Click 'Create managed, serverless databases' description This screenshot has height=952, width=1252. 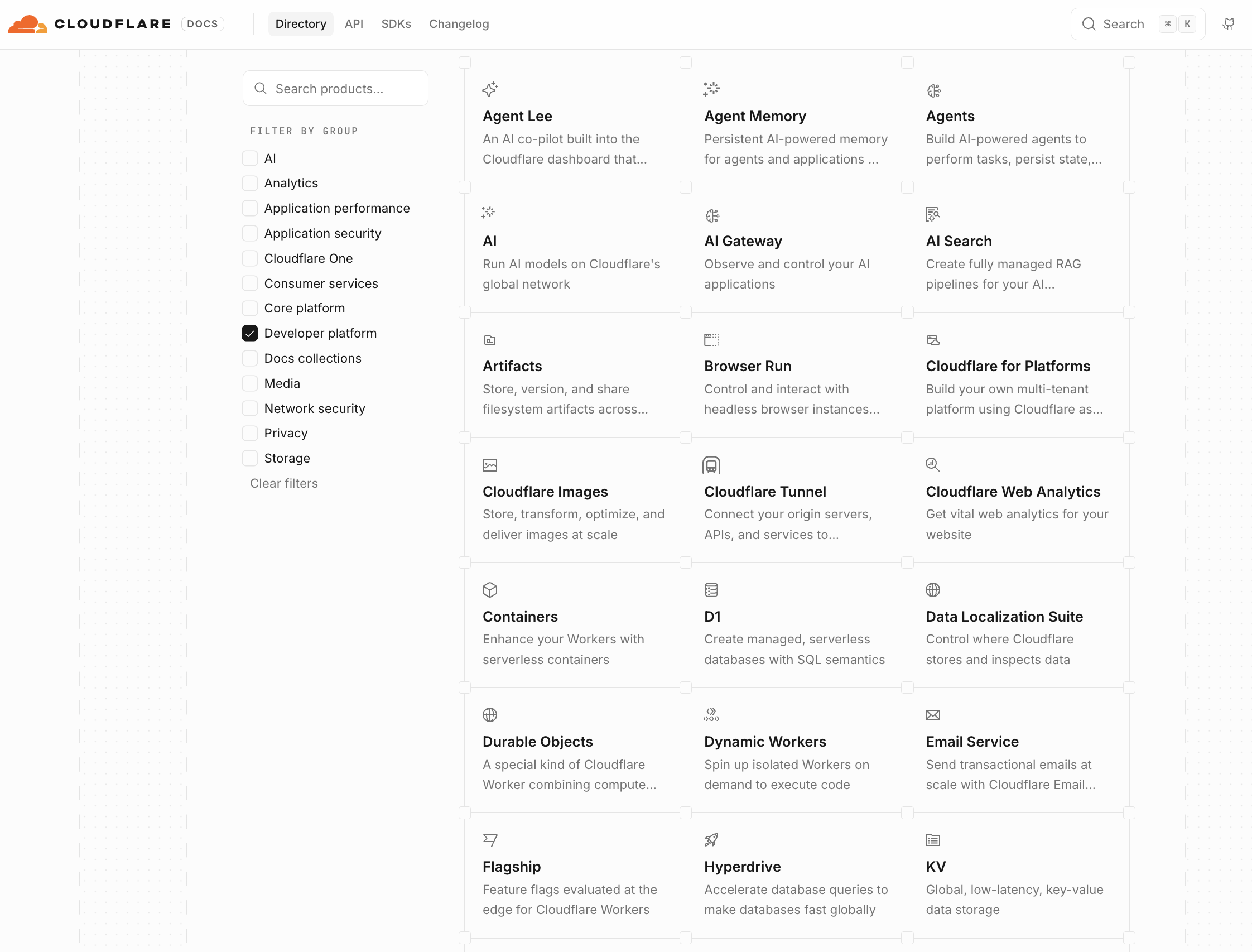pos(794,650)
